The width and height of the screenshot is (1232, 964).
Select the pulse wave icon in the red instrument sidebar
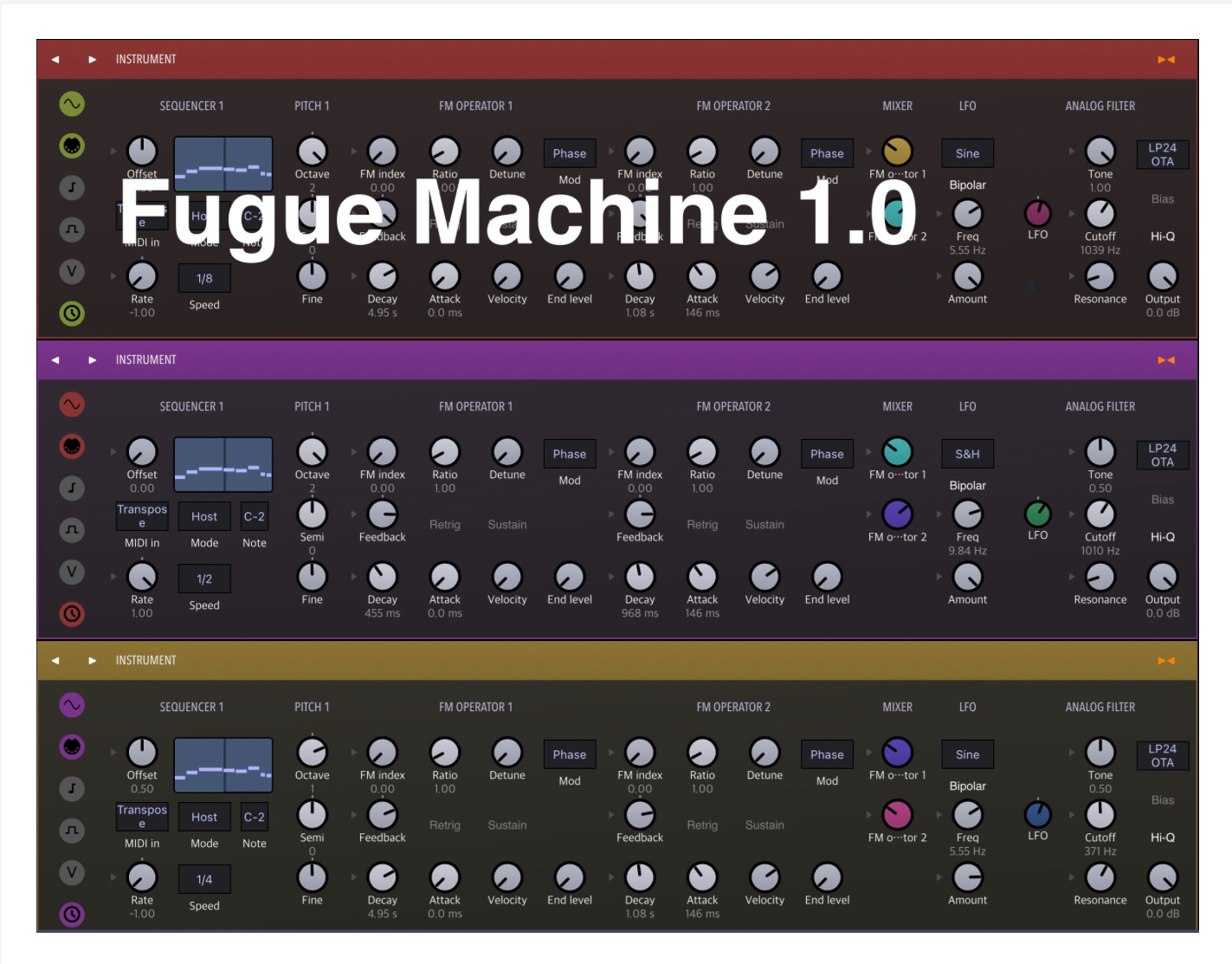pyautogui.click(x=72, y=229)
